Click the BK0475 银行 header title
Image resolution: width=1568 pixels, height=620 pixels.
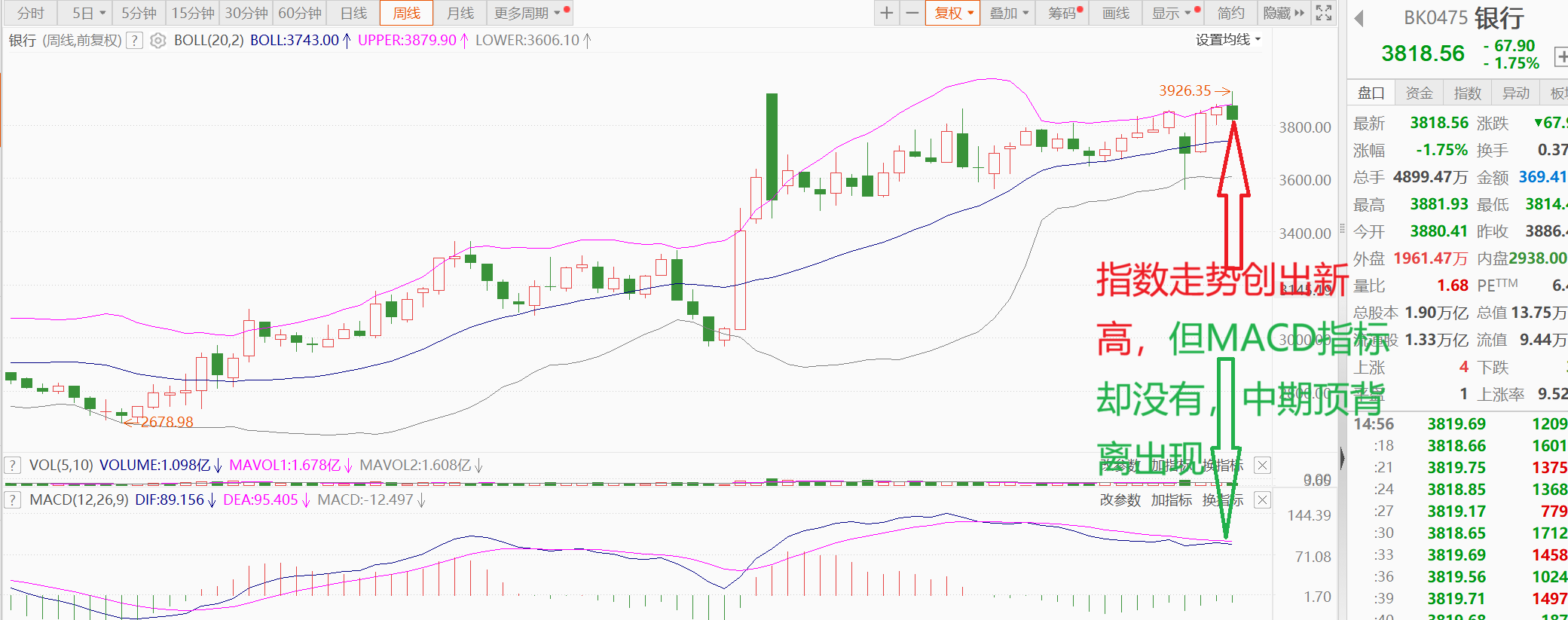tap(1464, 18)
